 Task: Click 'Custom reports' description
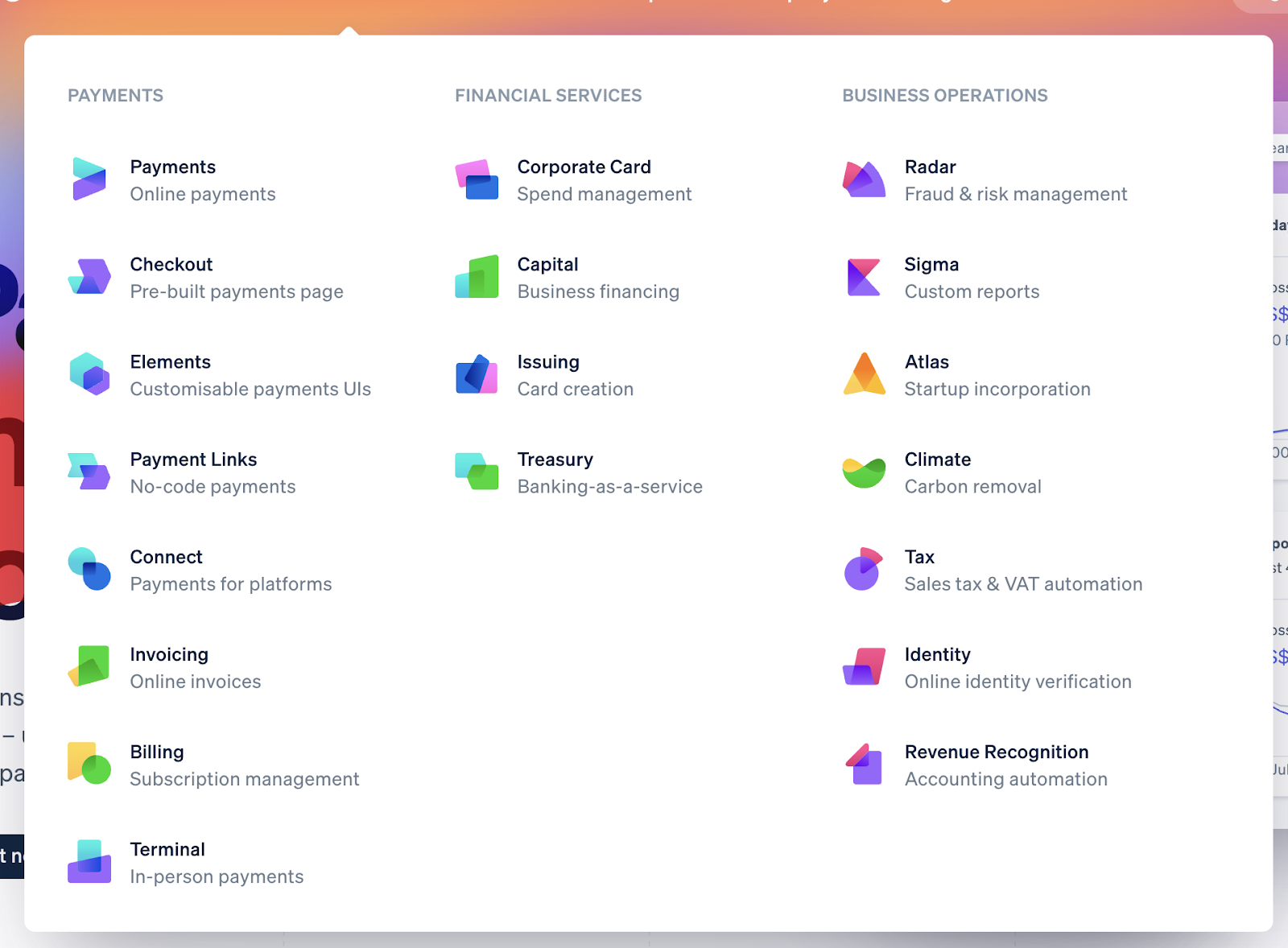[x=972, y=291]
